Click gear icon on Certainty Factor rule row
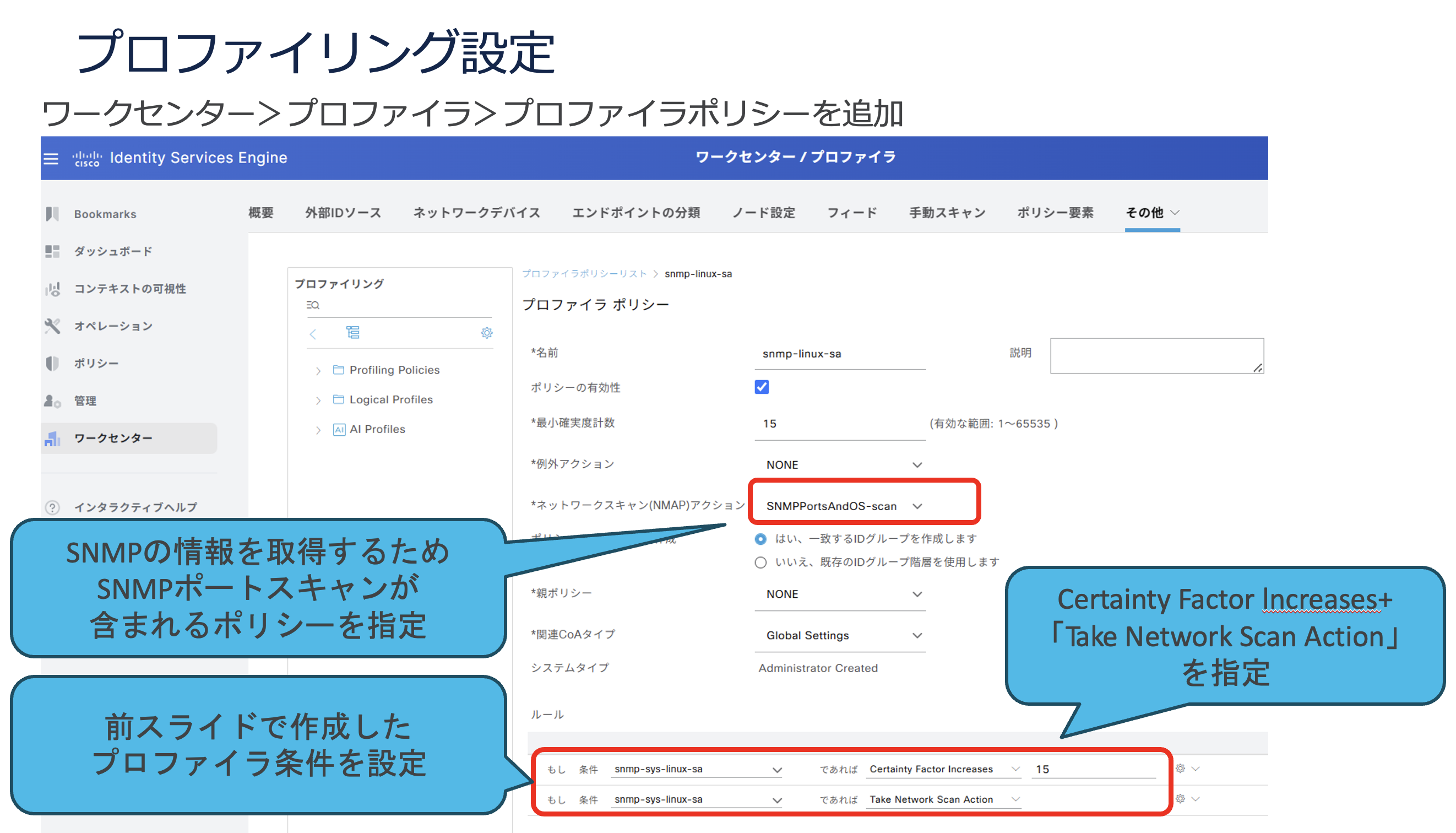 pyautogui.click(x=1180, y=769)
